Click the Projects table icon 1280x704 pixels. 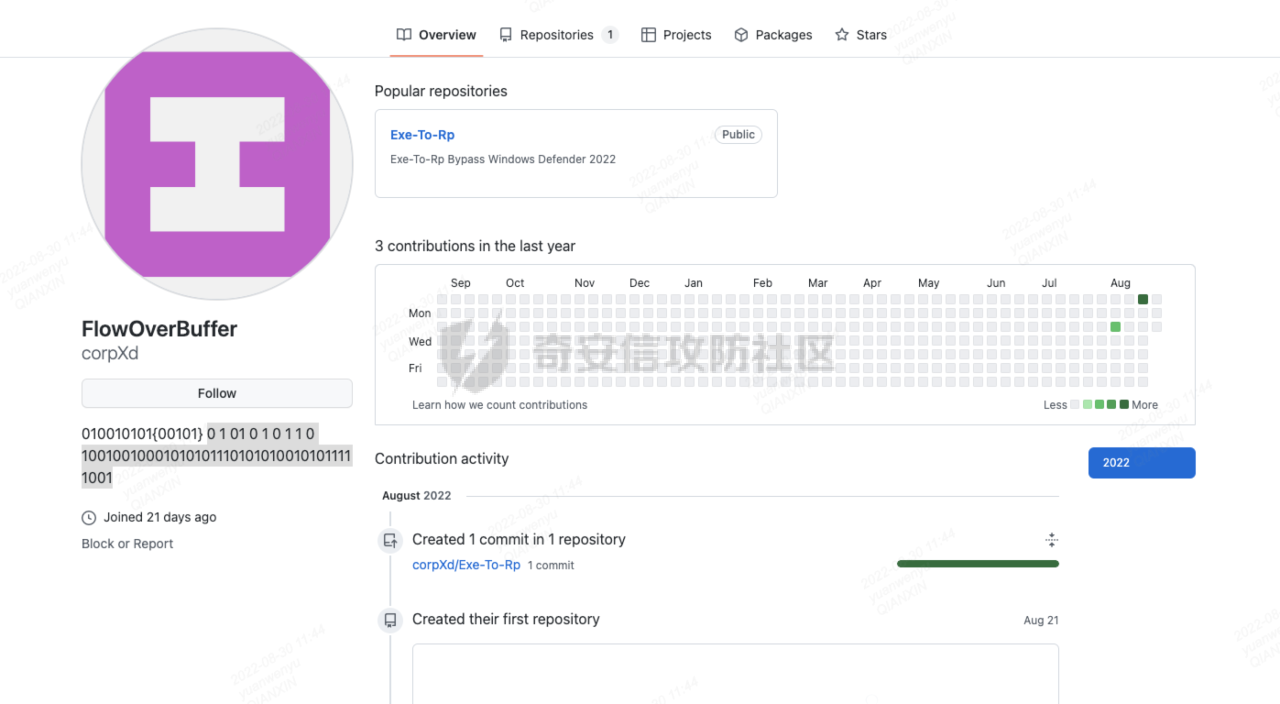(648, 35)
